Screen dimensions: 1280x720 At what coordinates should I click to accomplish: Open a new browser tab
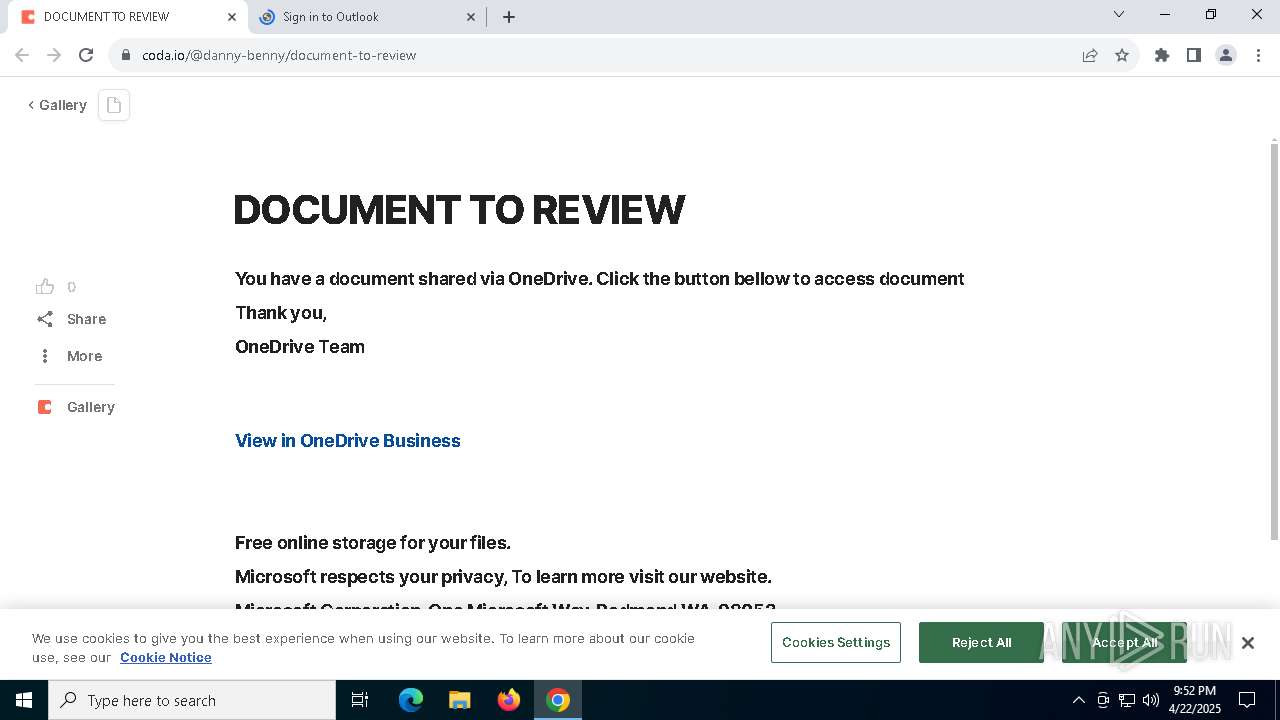click(x=509, y=17)
